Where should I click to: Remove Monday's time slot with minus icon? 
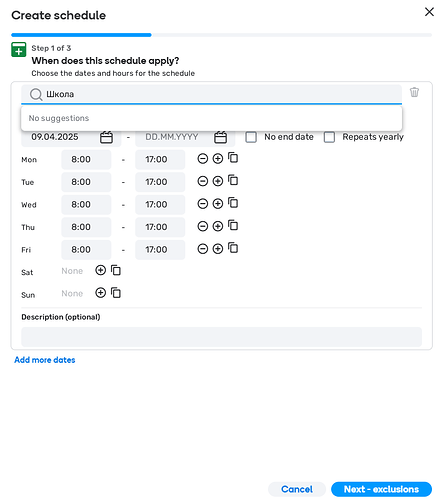[203, 159]
